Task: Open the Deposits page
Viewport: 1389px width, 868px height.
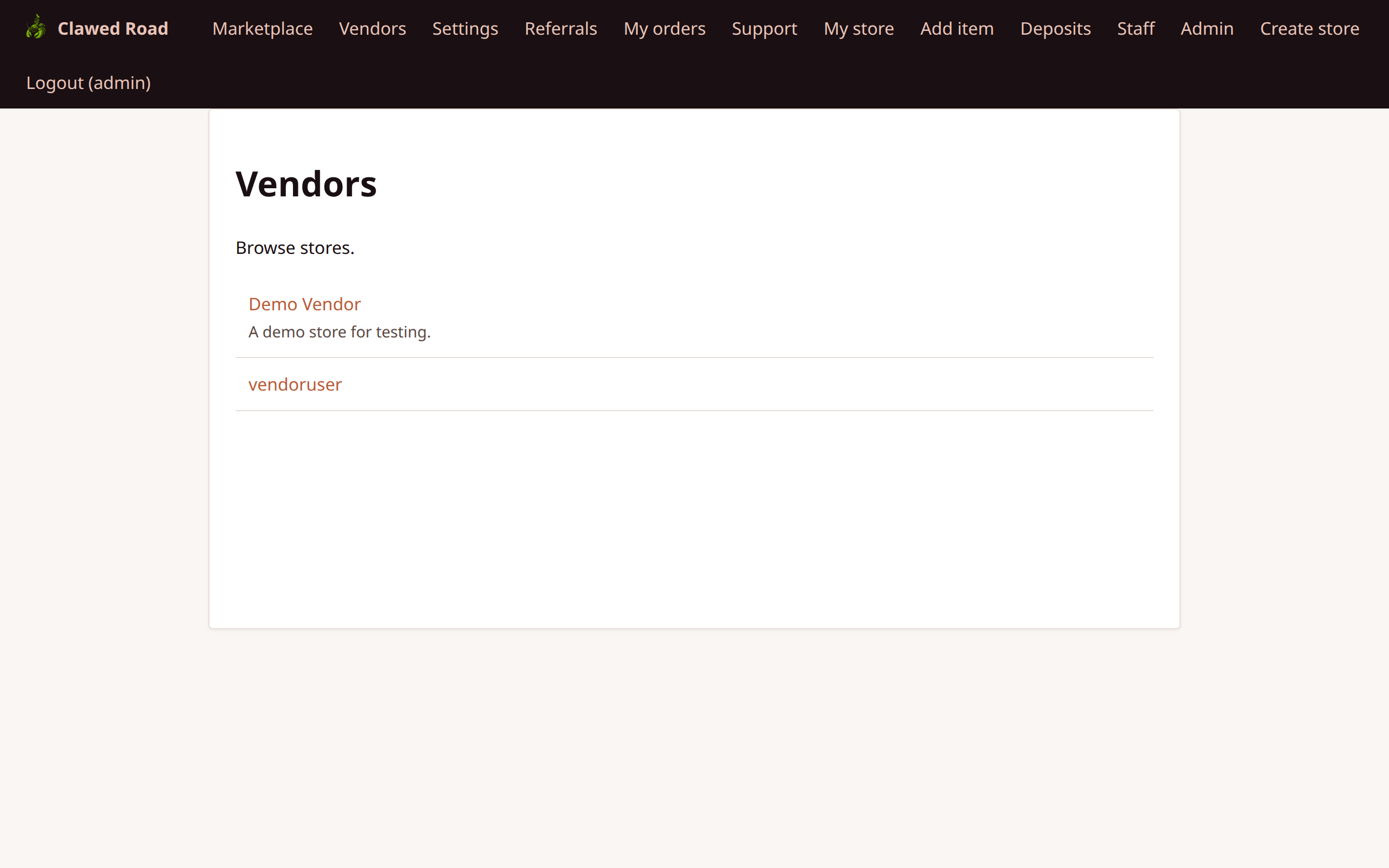Action: click(x=1055, y=28)
